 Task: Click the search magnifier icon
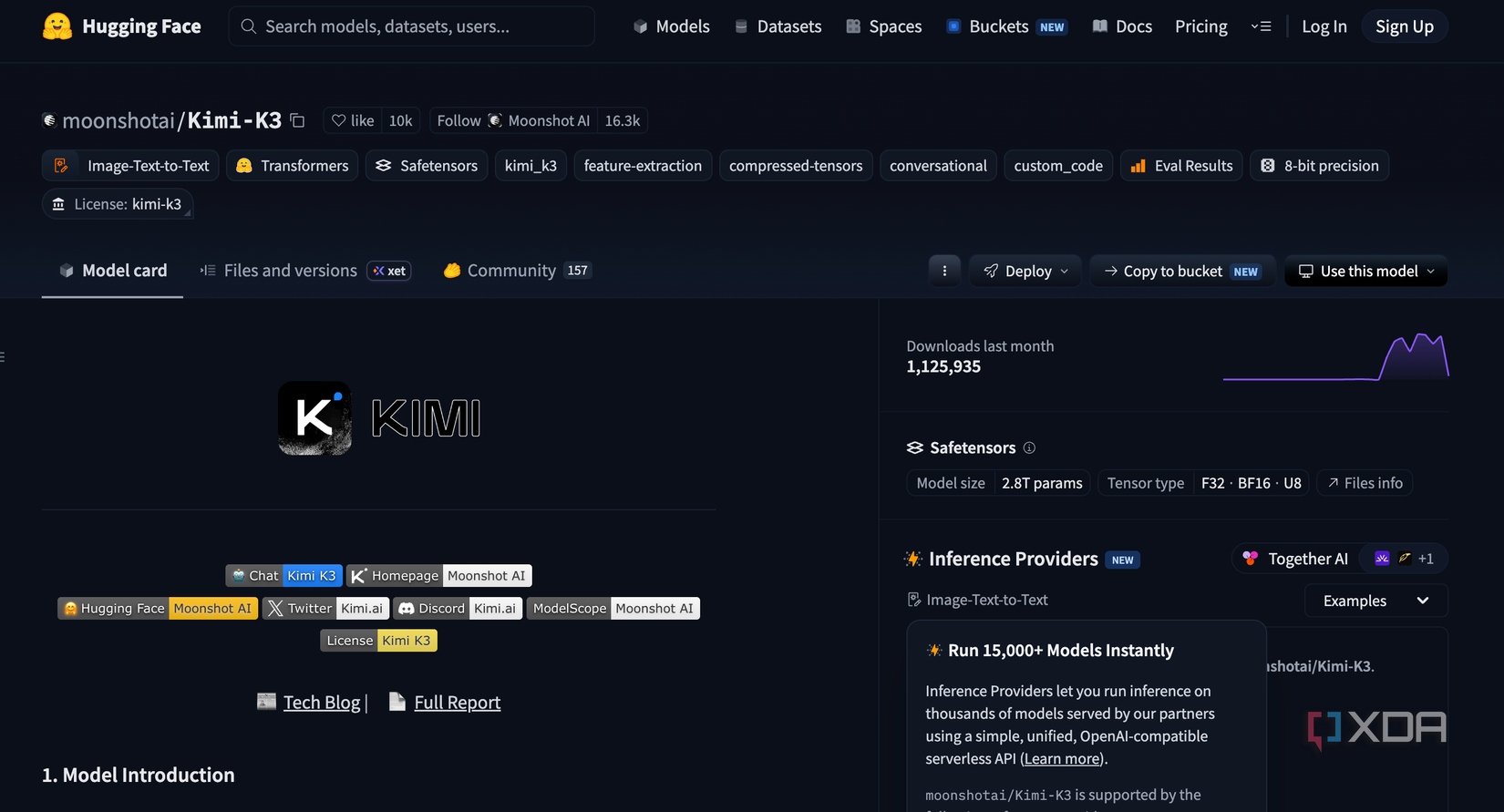pos(248,26)
